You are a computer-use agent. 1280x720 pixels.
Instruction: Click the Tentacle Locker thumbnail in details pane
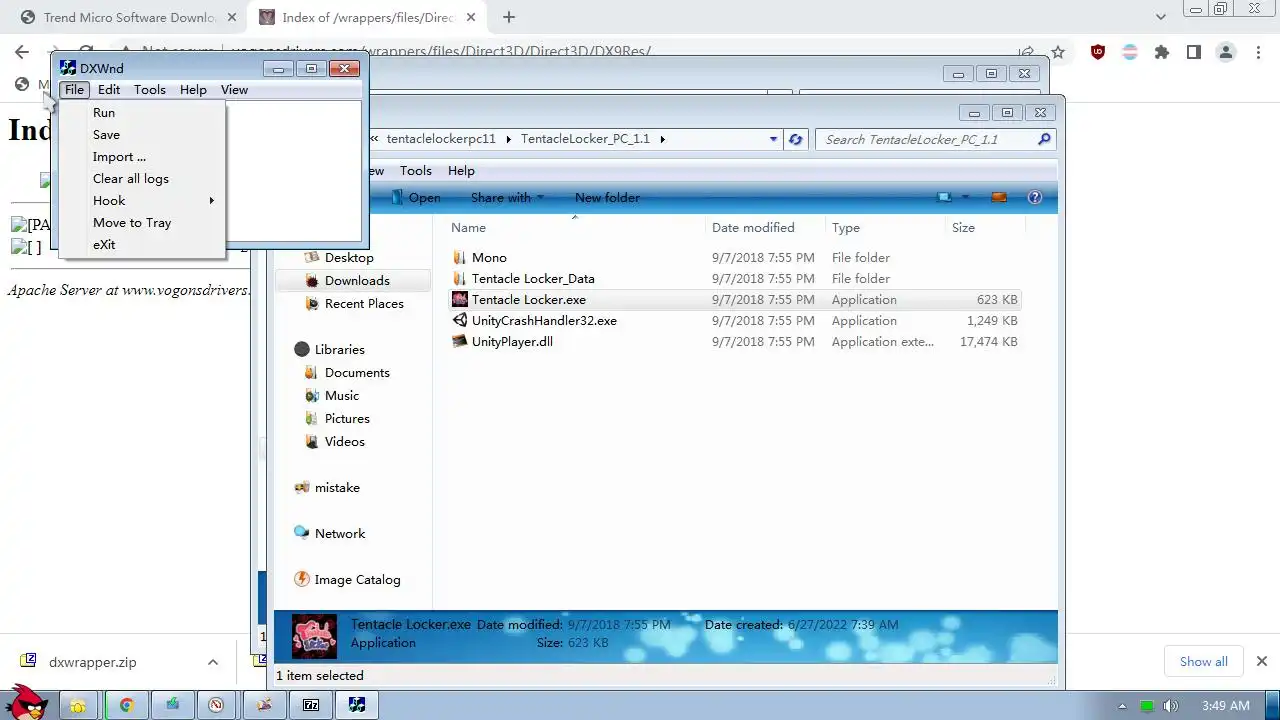coord(313,636)
